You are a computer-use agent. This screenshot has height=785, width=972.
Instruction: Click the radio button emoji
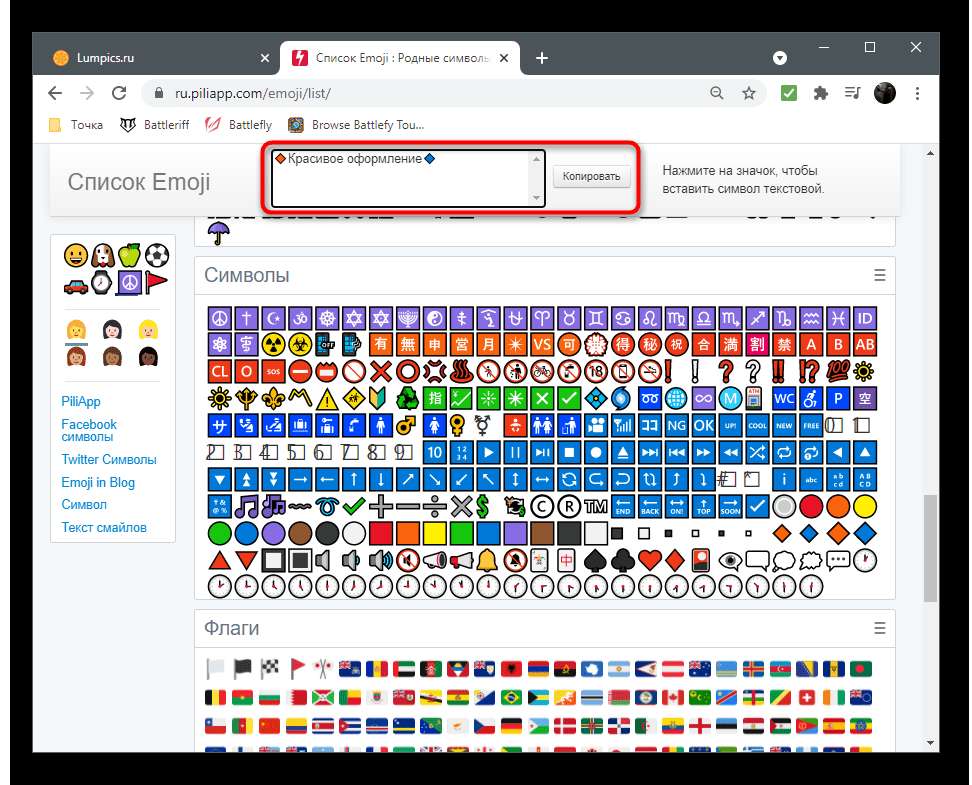pos(785,506)
